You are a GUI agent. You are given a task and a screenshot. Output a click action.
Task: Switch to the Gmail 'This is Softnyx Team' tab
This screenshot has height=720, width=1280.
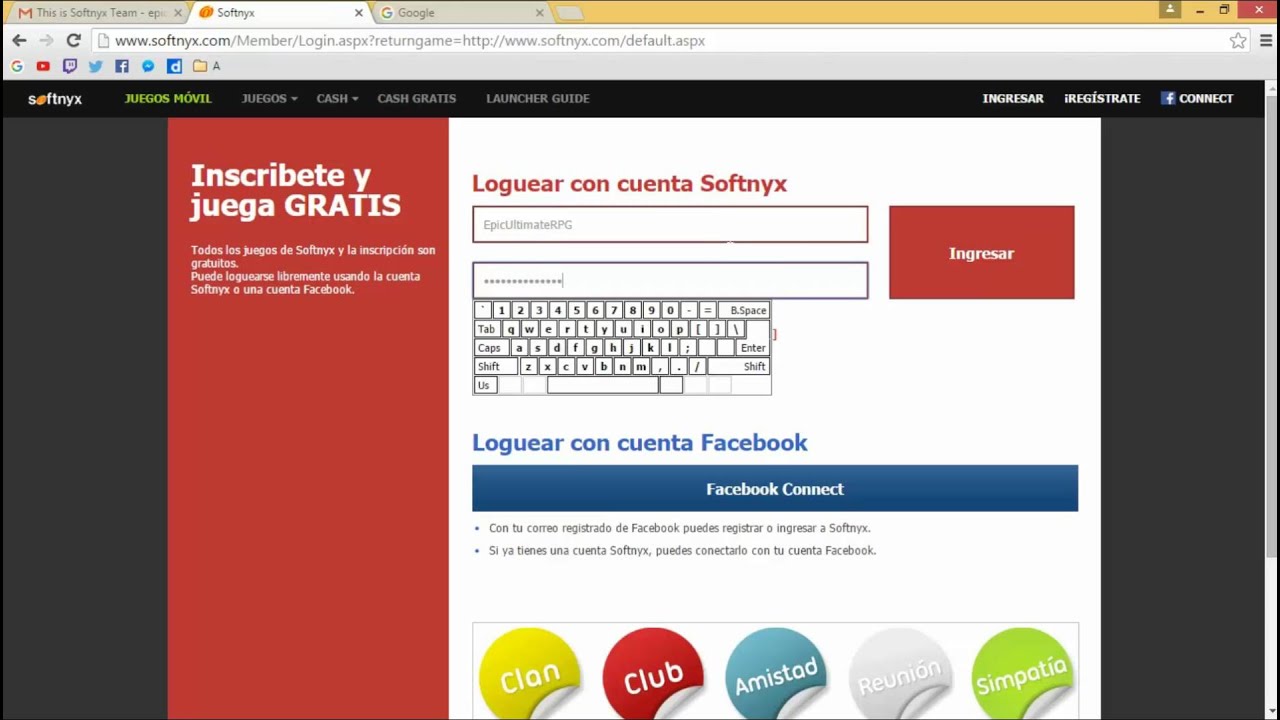tap(95, 13)
